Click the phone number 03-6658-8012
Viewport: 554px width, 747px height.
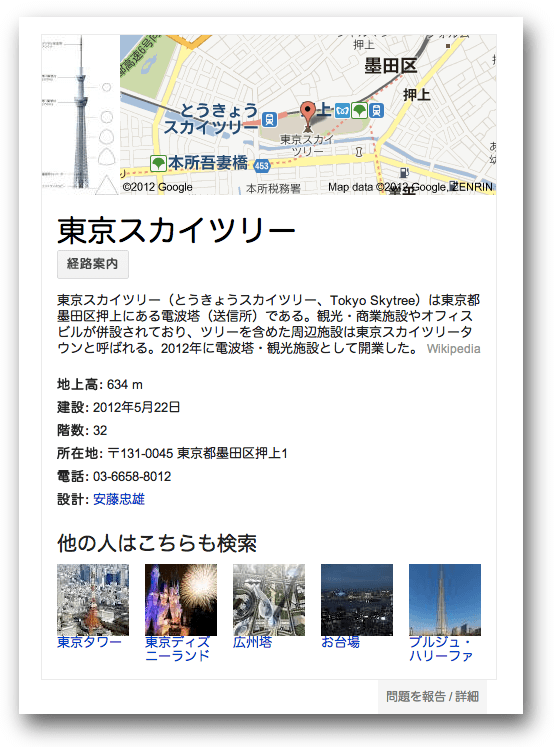point(132,476)
